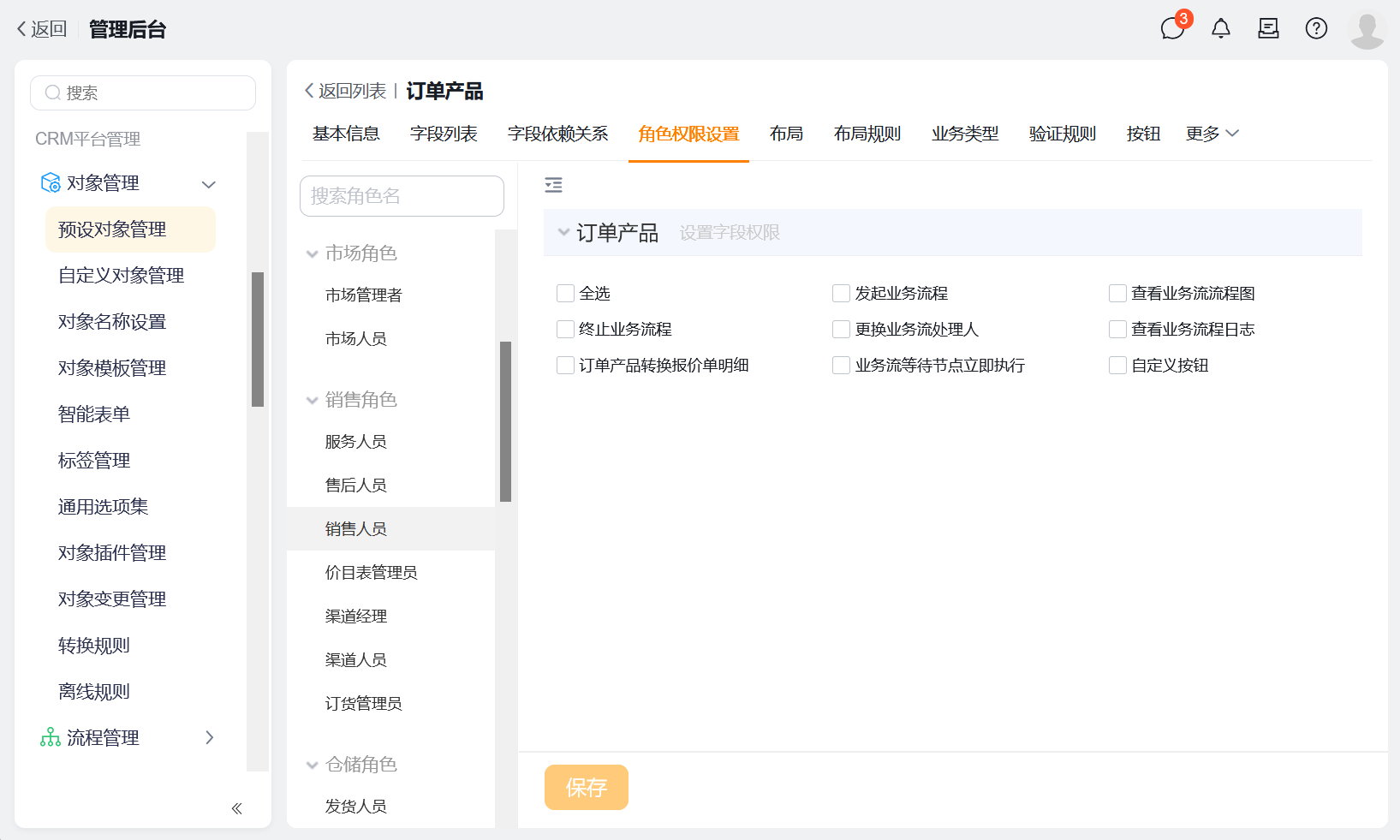Open the help question mark icon
The width and height of the screenshot is (1400, 840).
(x=1316, y=28)
